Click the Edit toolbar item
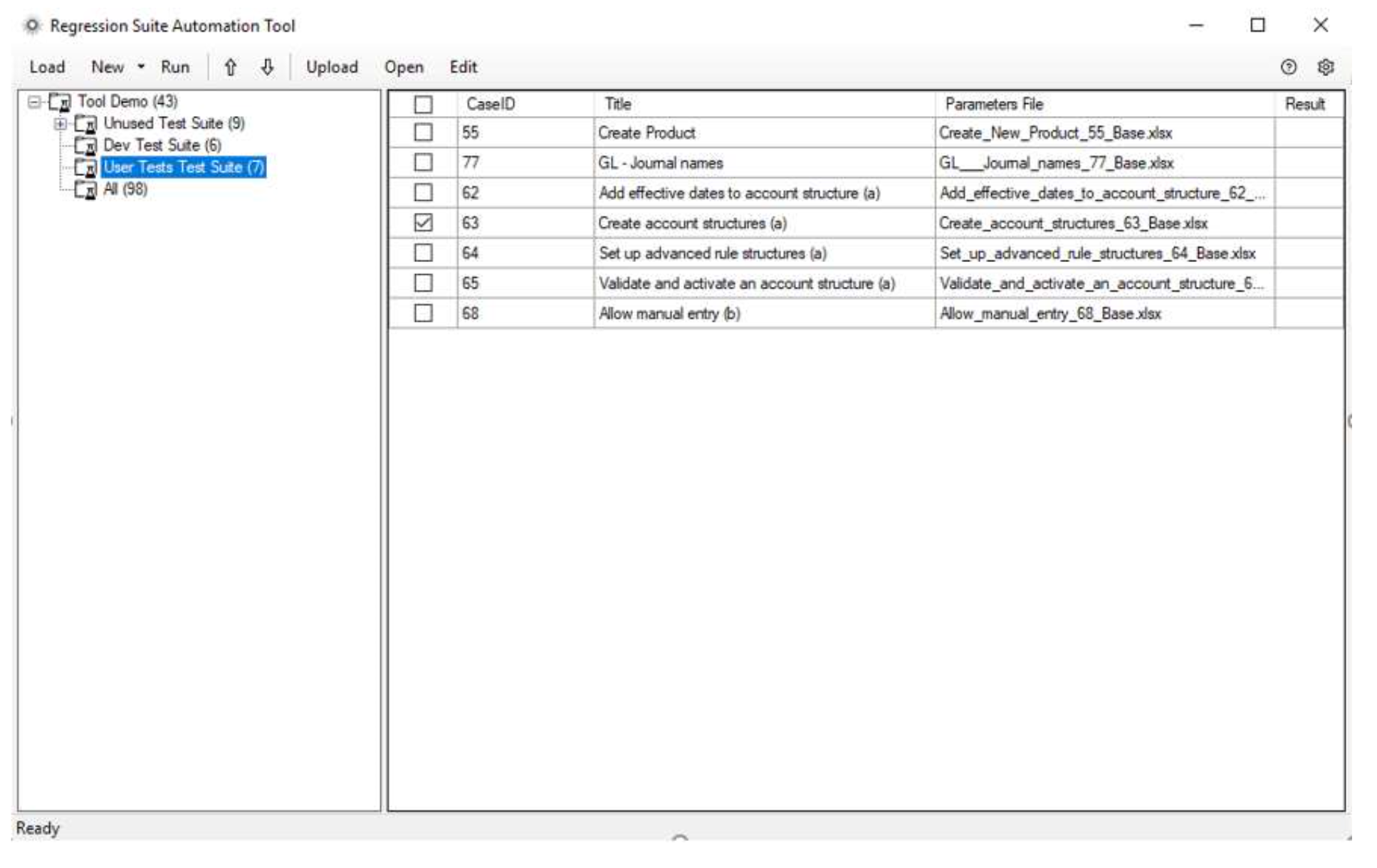 (x=463, y=67)
